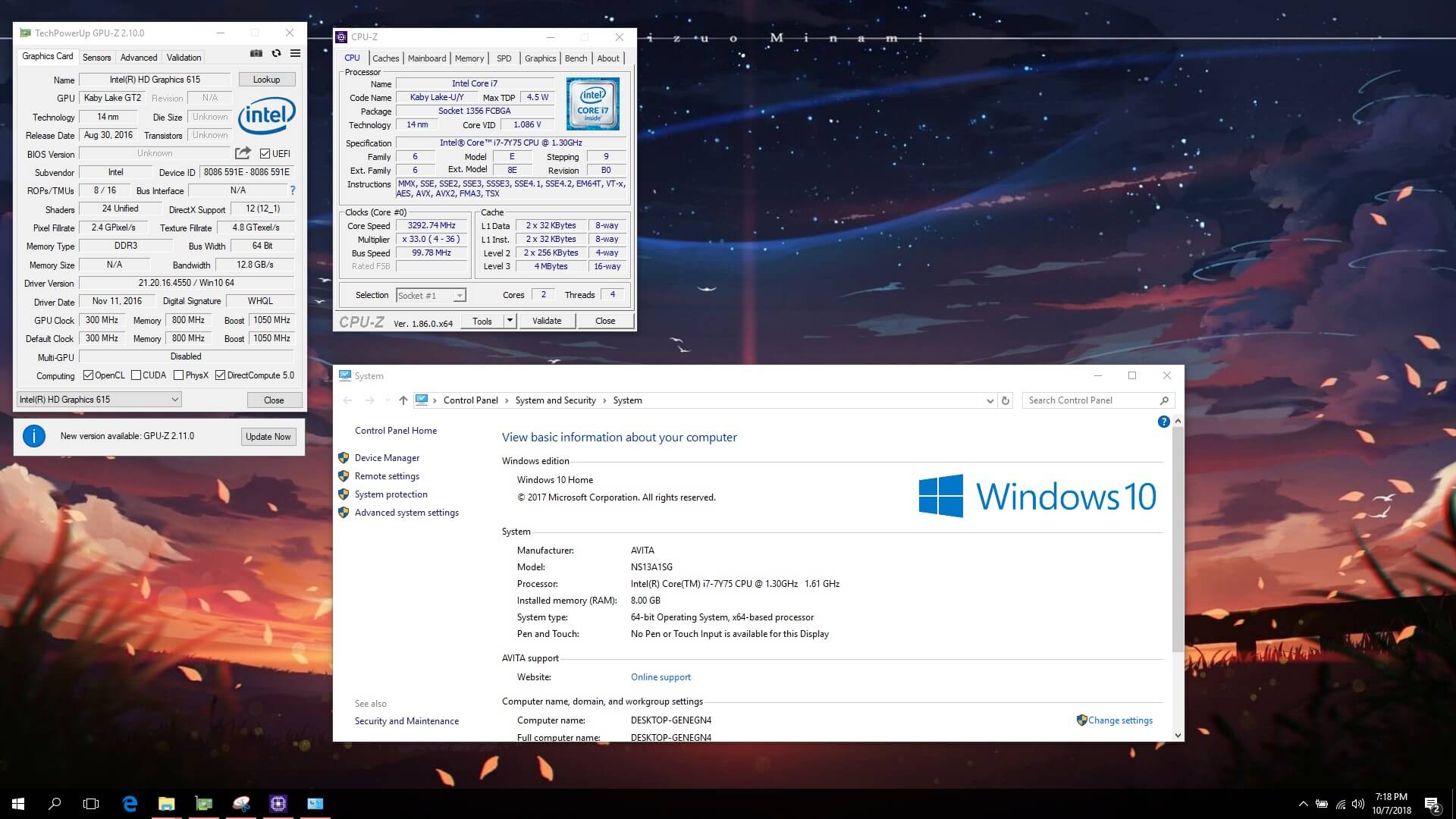The image size is (1456, 819).
Task: Open recent locations dropdown in System window
Action: pyautogui.click(x=388, y=400)
